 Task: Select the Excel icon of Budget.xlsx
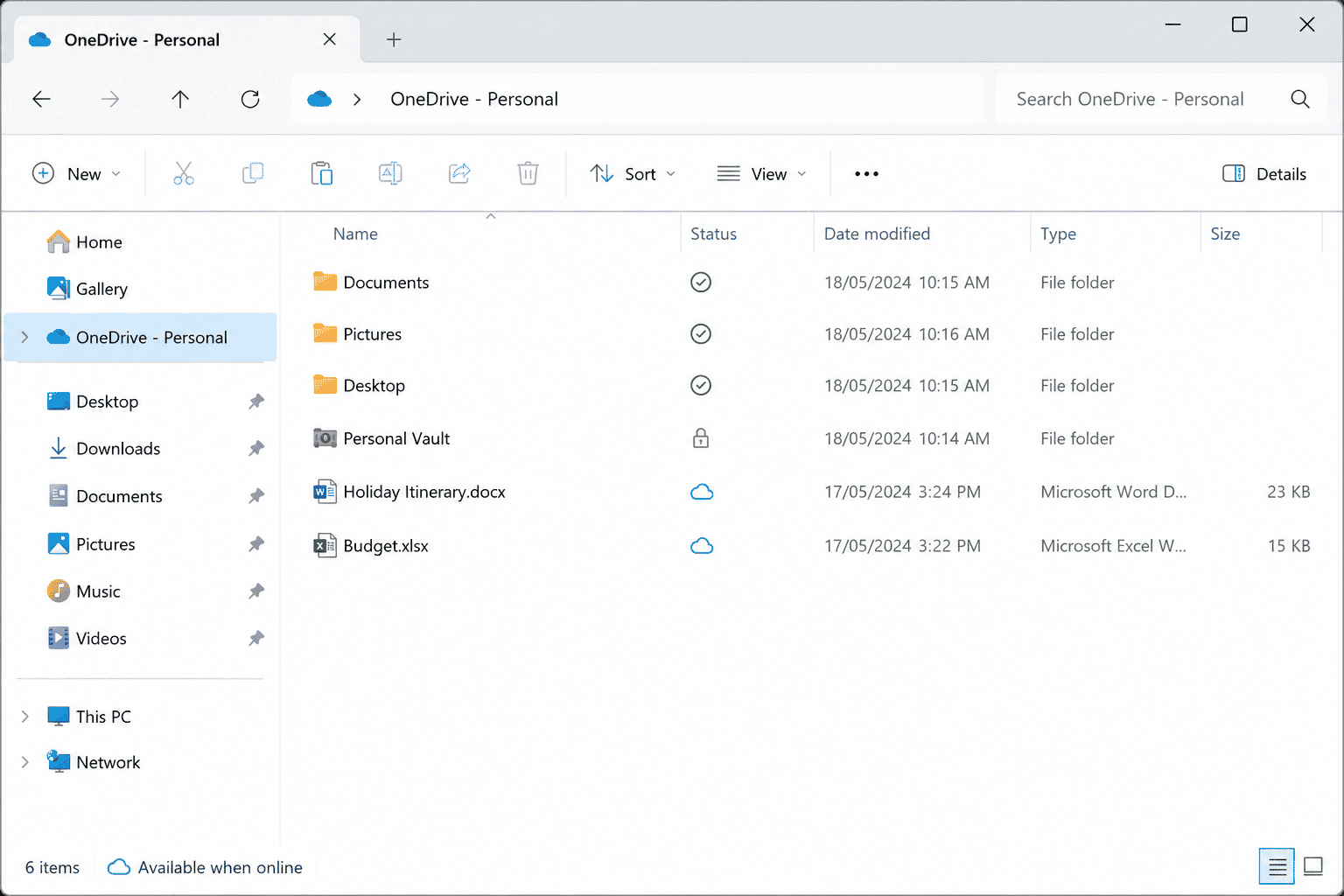pyautogui.click(x=325, y=546)
